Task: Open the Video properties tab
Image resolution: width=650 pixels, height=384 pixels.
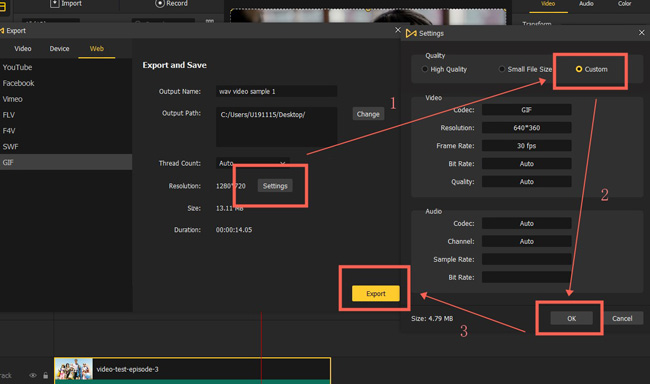Action: coord(548,3)
